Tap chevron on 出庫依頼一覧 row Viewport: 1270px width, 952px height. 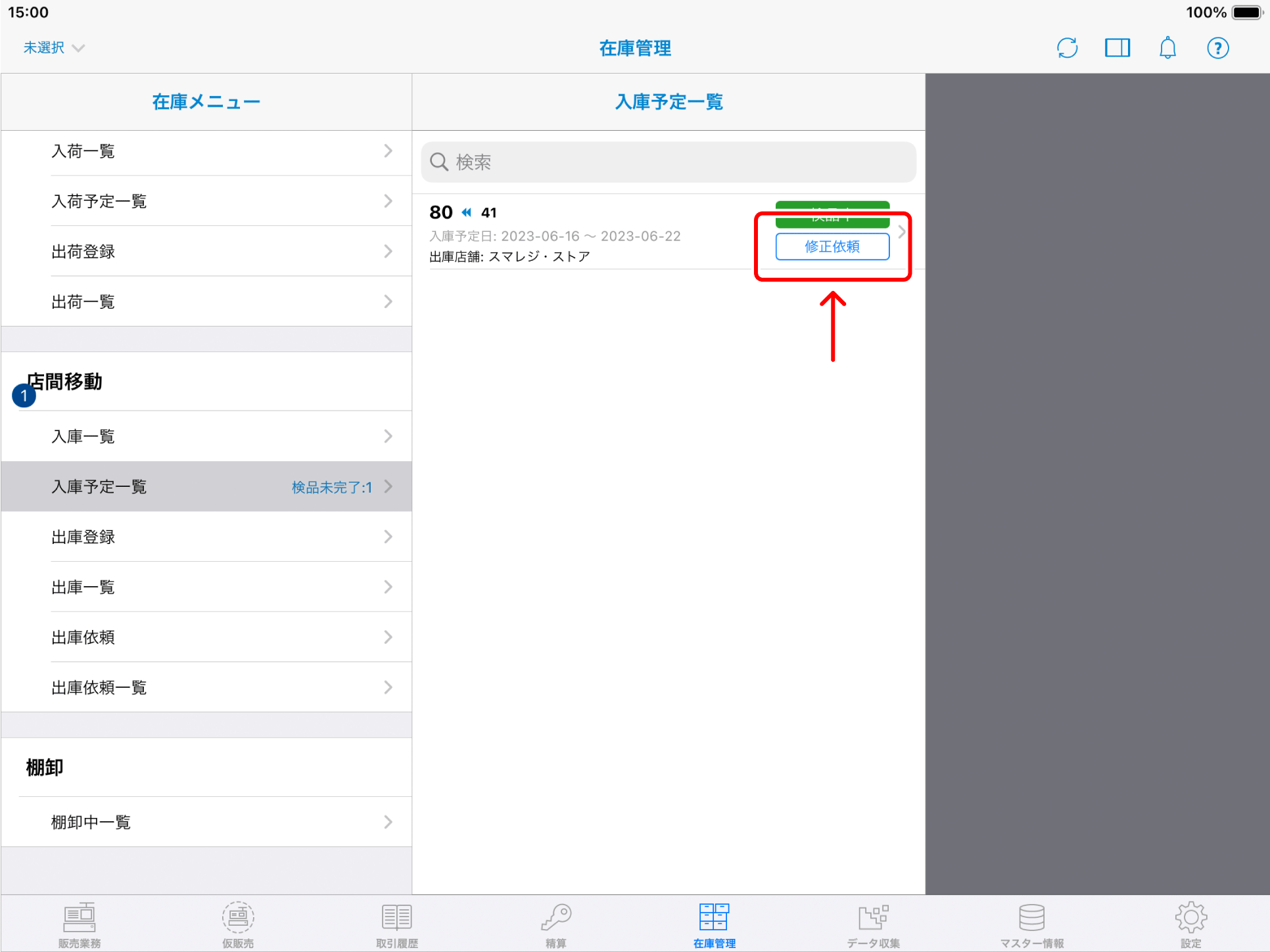click(x=388, y=687)
